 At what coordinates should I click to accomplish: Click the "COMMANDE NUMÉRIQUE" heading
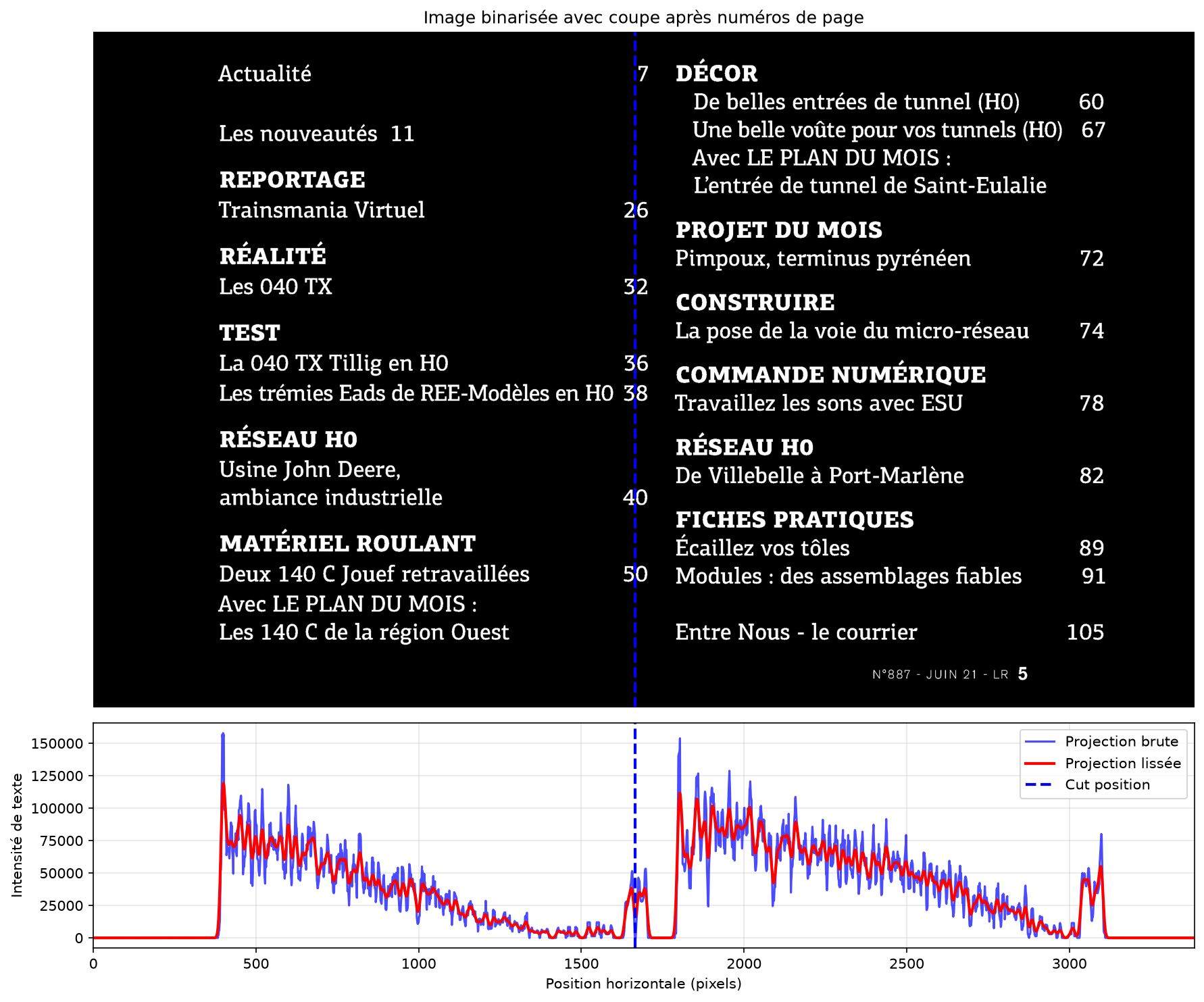tap(831, 374)
